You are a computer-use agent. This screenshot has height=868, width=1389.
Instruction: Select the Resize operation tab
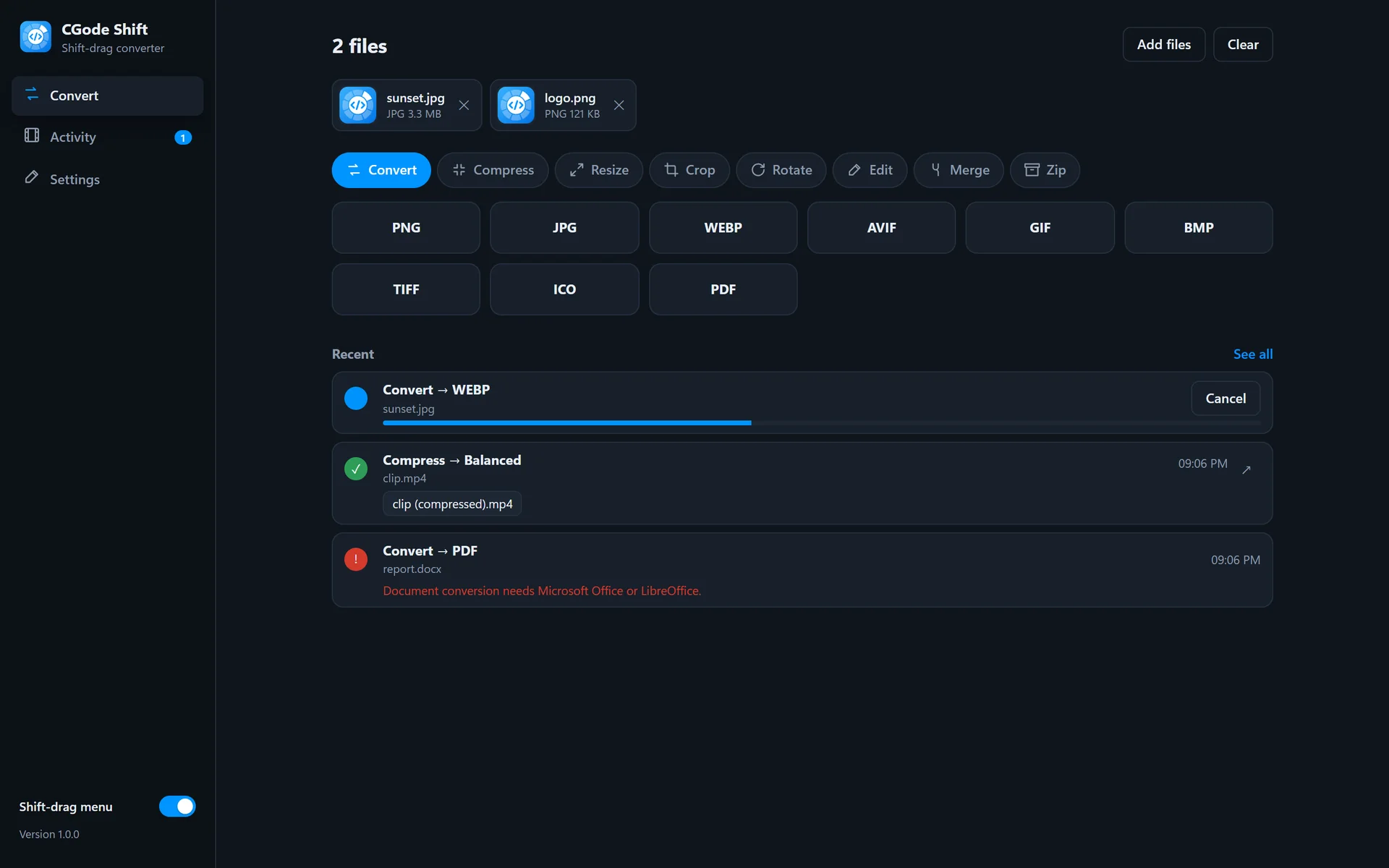click(x=598, y=170)
